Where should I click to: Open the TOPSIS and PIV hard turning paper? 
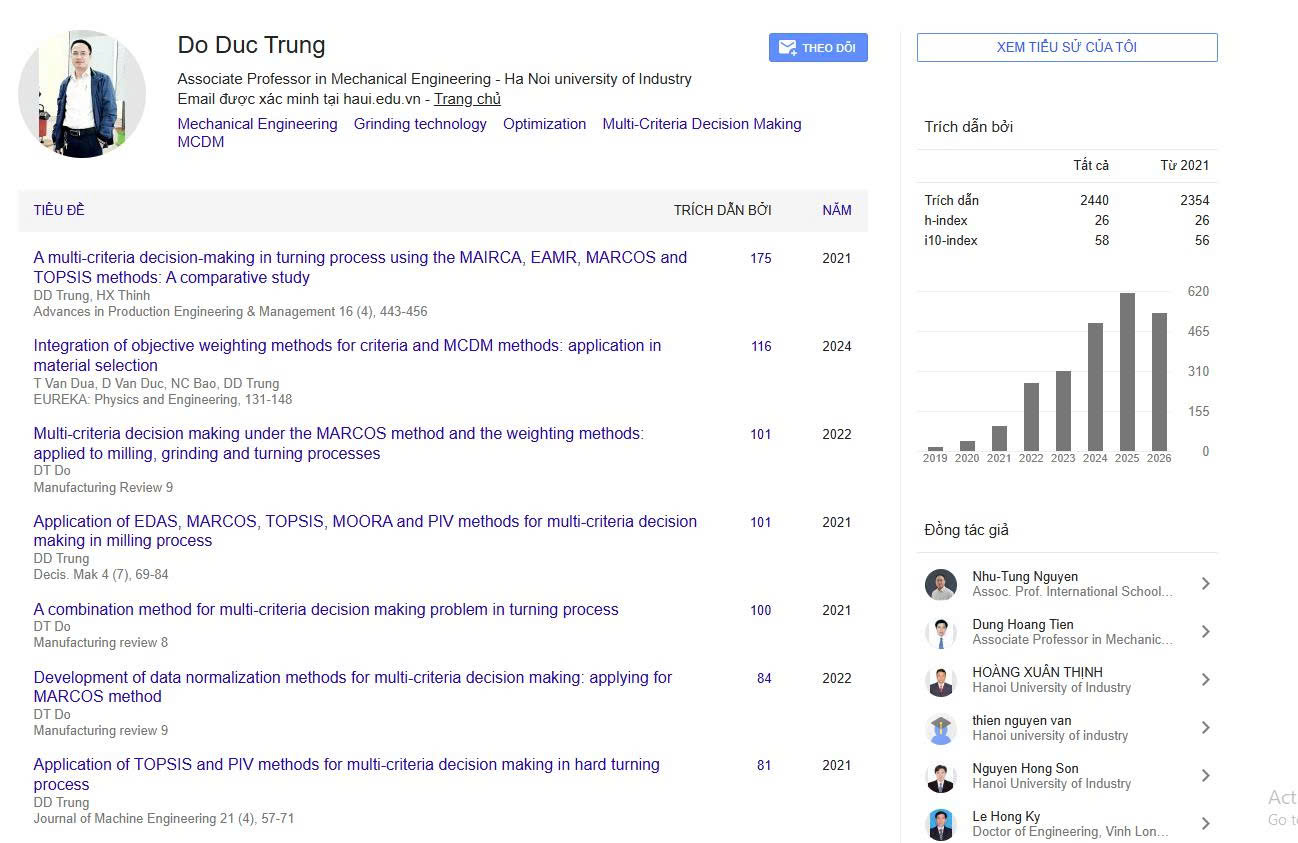pos(347,774)
